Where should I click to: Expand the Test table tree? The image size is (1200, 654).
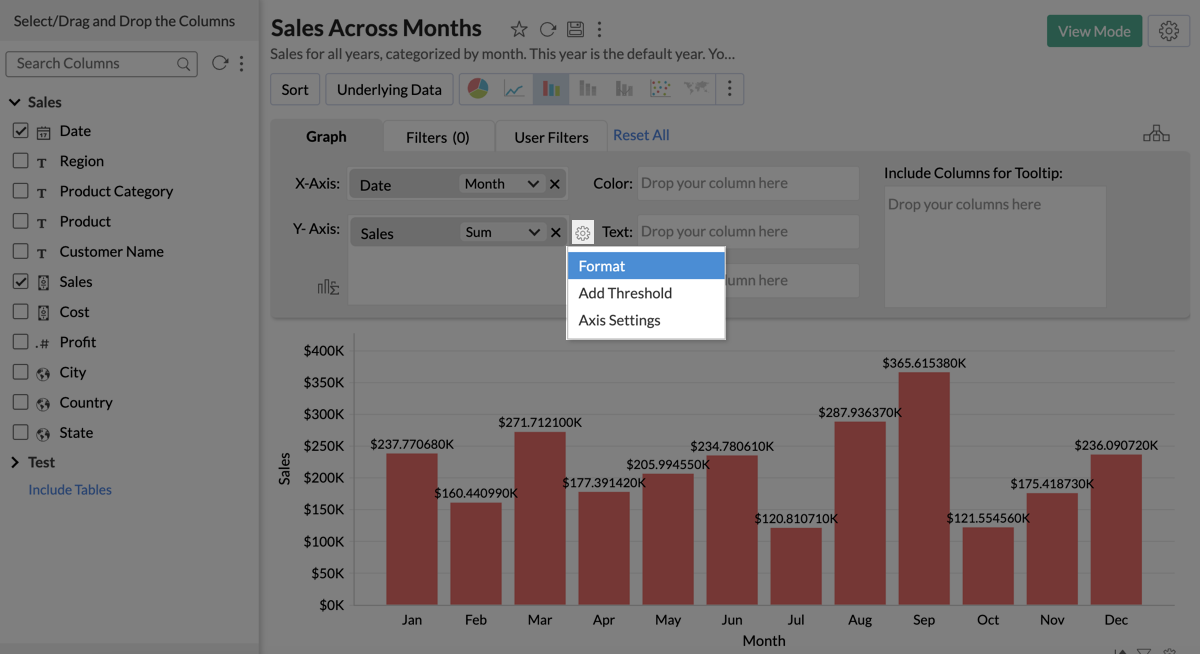pyautogui.click(x=15, y=462)
